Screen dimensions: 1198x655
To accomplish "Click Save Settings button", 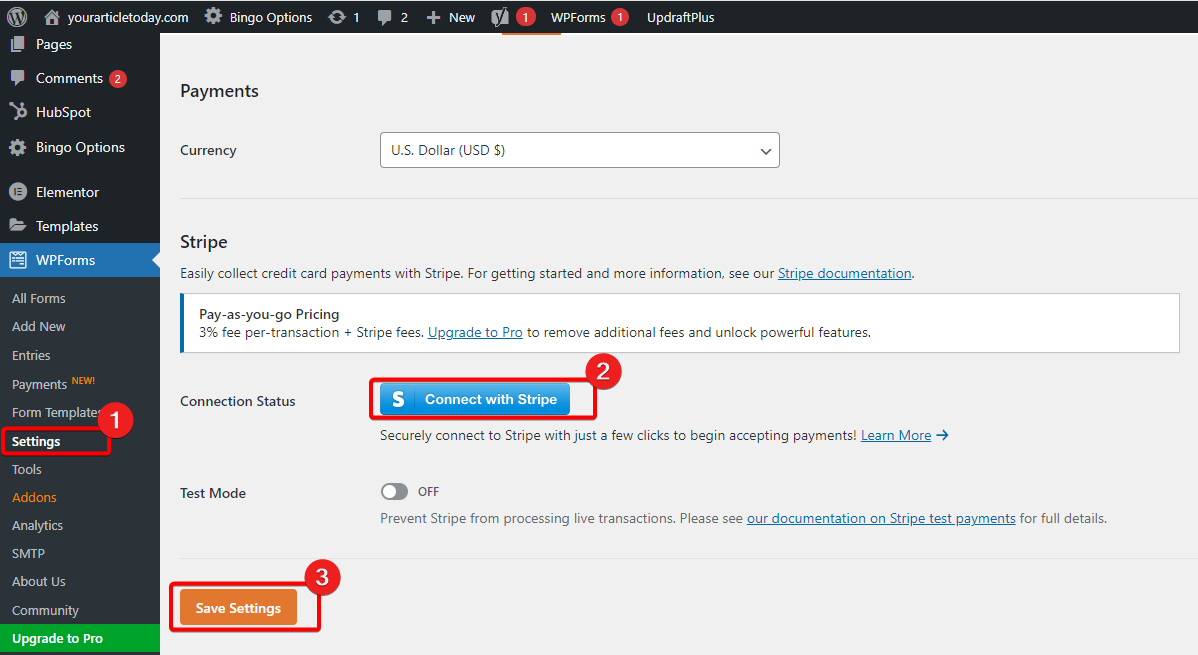I will click(x=238, y=608).
